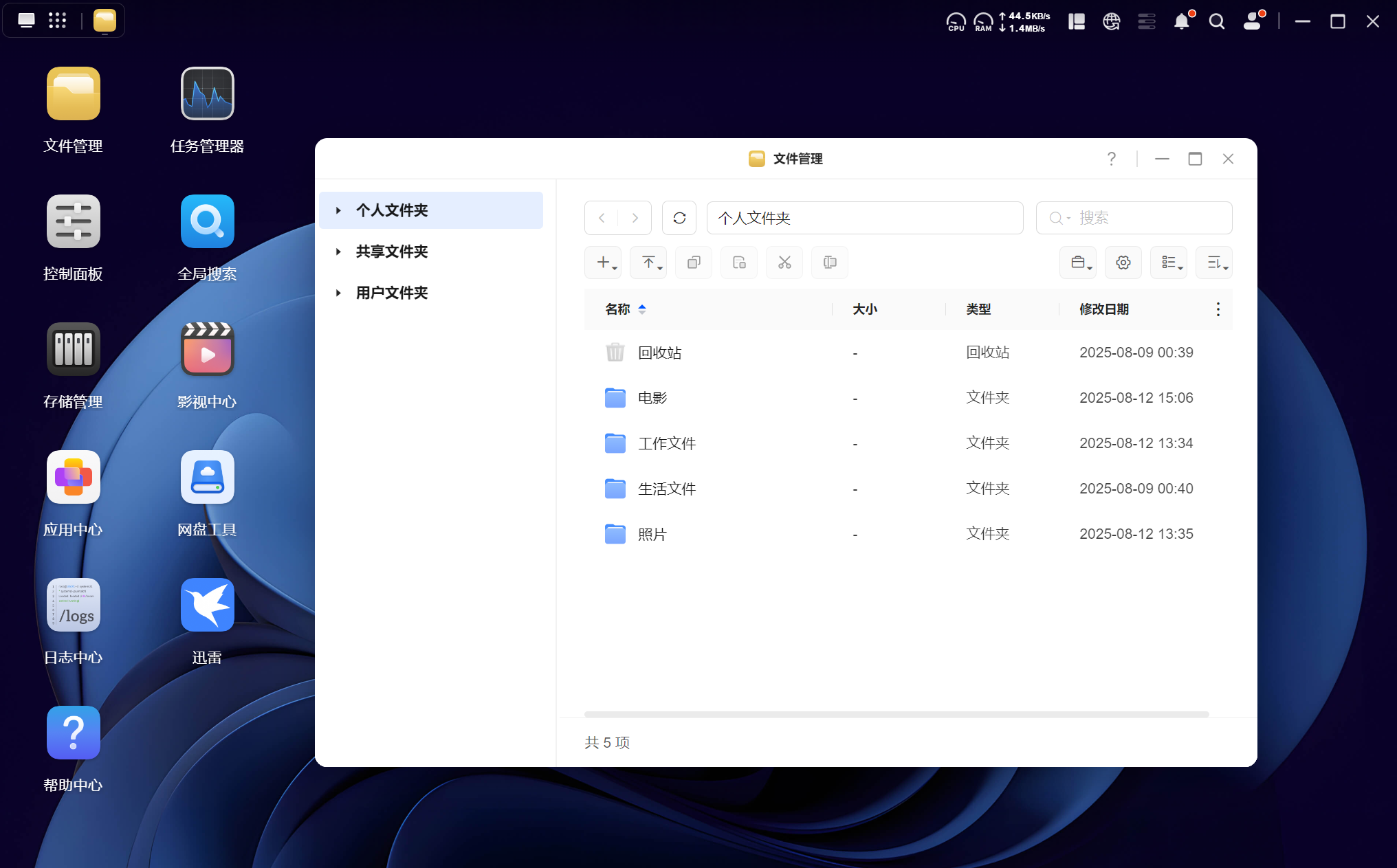Image resolution: width=1397 pixels, height=868 pixels.
Task: Expand the 共享文件夹 tree arrow
Action: coord(338,252)
